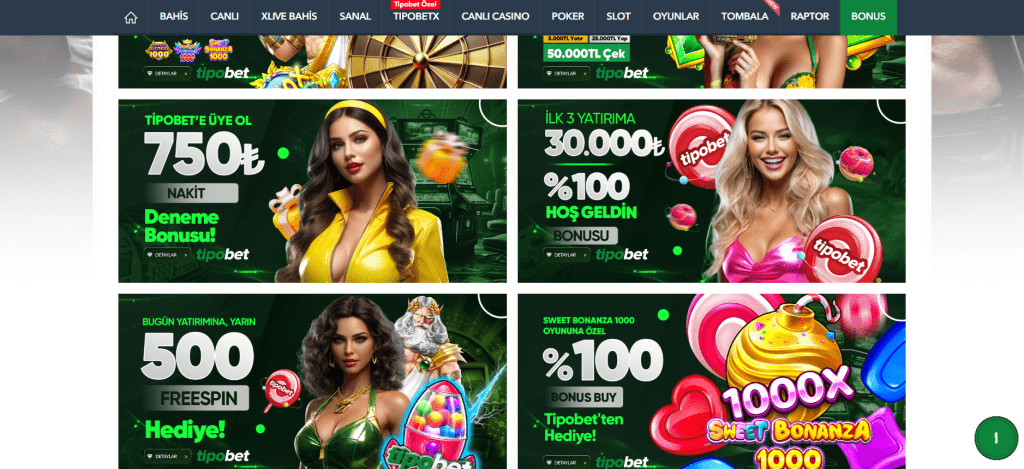Open the Sweet Bonanza 1000 Bonus Buy banner
This screenshot has height=469, width=1024.
click(x=712, y=381)
